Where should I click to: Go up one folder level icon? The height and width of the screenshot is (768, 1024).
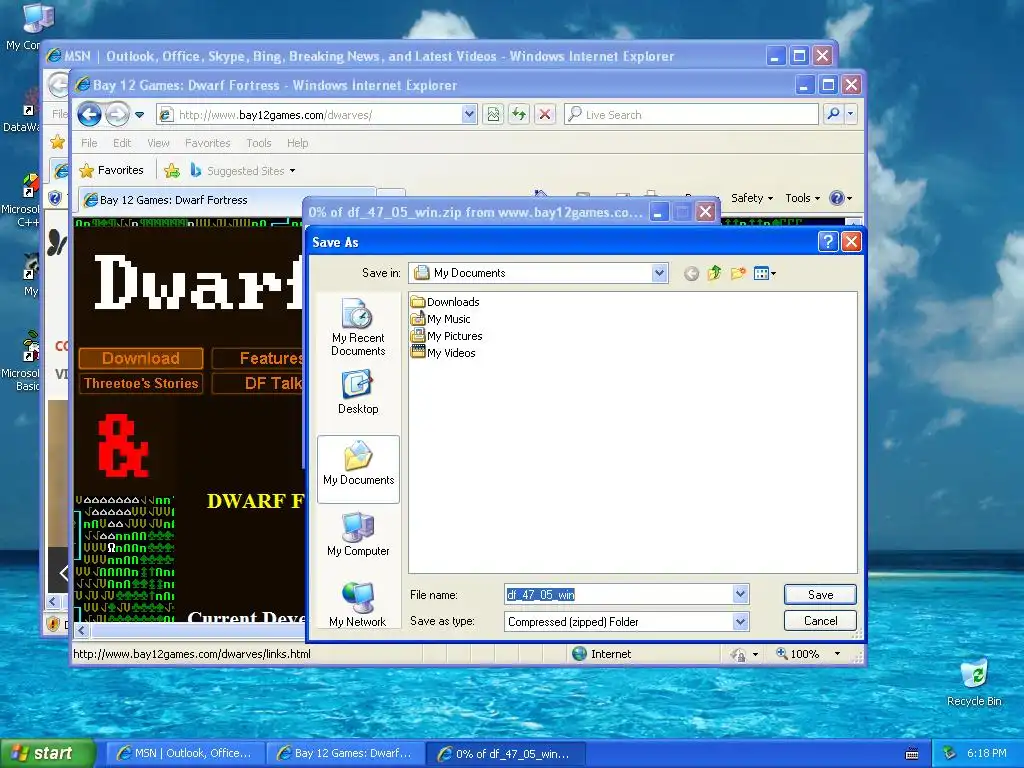point(714,273)
